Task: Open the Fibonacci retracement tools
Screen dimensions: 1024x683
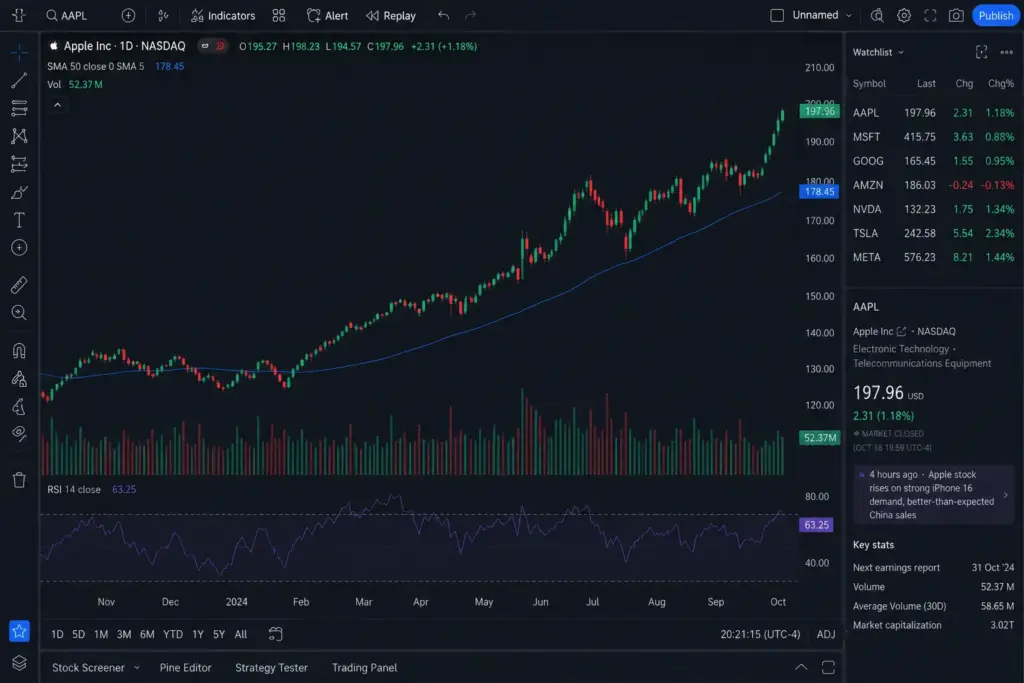Action: point(19,108)
